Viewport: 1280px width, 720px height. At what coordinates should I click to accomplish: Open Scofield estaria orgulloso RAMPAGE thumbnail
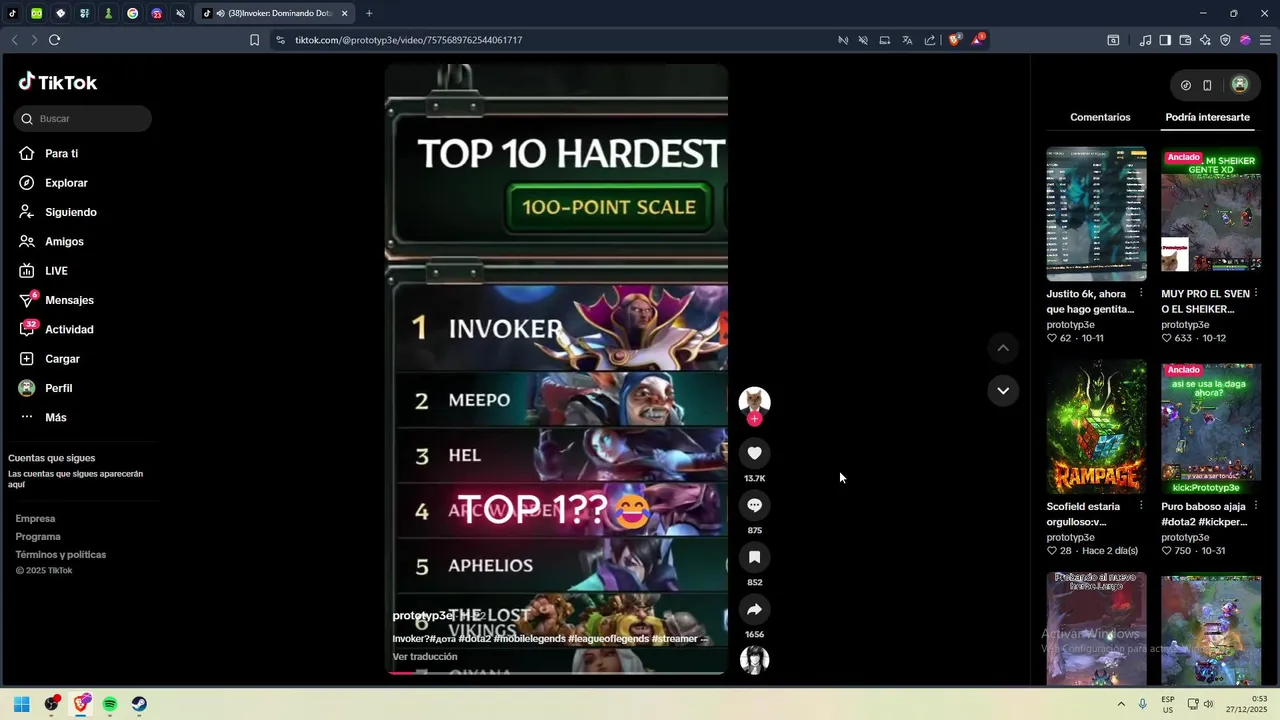pyautogui.click(x=1096, y=427)
